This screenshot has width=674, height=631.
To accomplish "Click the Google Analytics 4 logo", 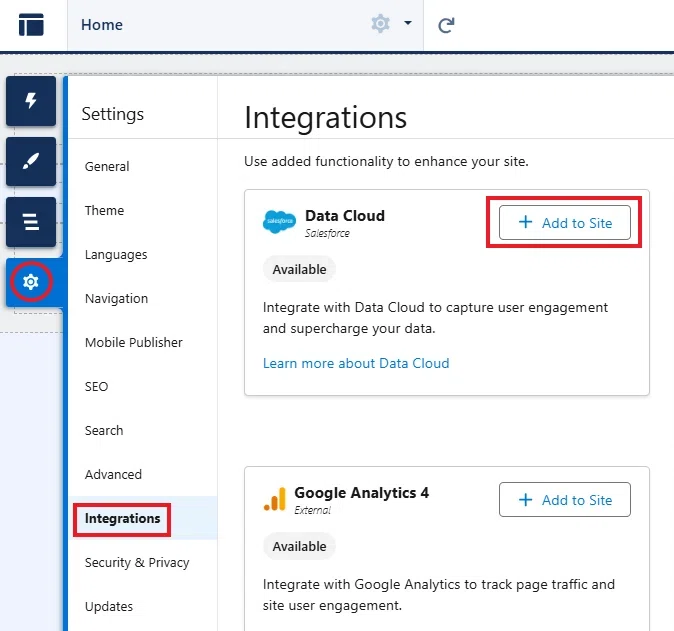I will click(x=275, y=499).
